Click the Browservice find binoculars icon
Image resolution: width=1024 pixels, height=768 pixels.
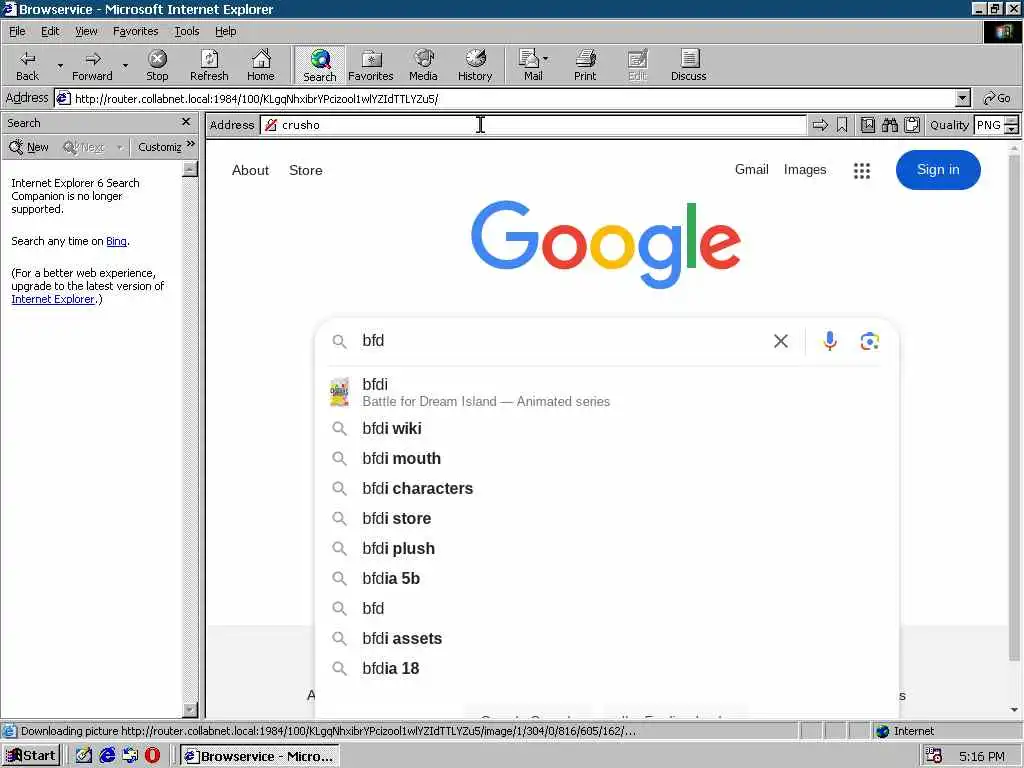889,125
